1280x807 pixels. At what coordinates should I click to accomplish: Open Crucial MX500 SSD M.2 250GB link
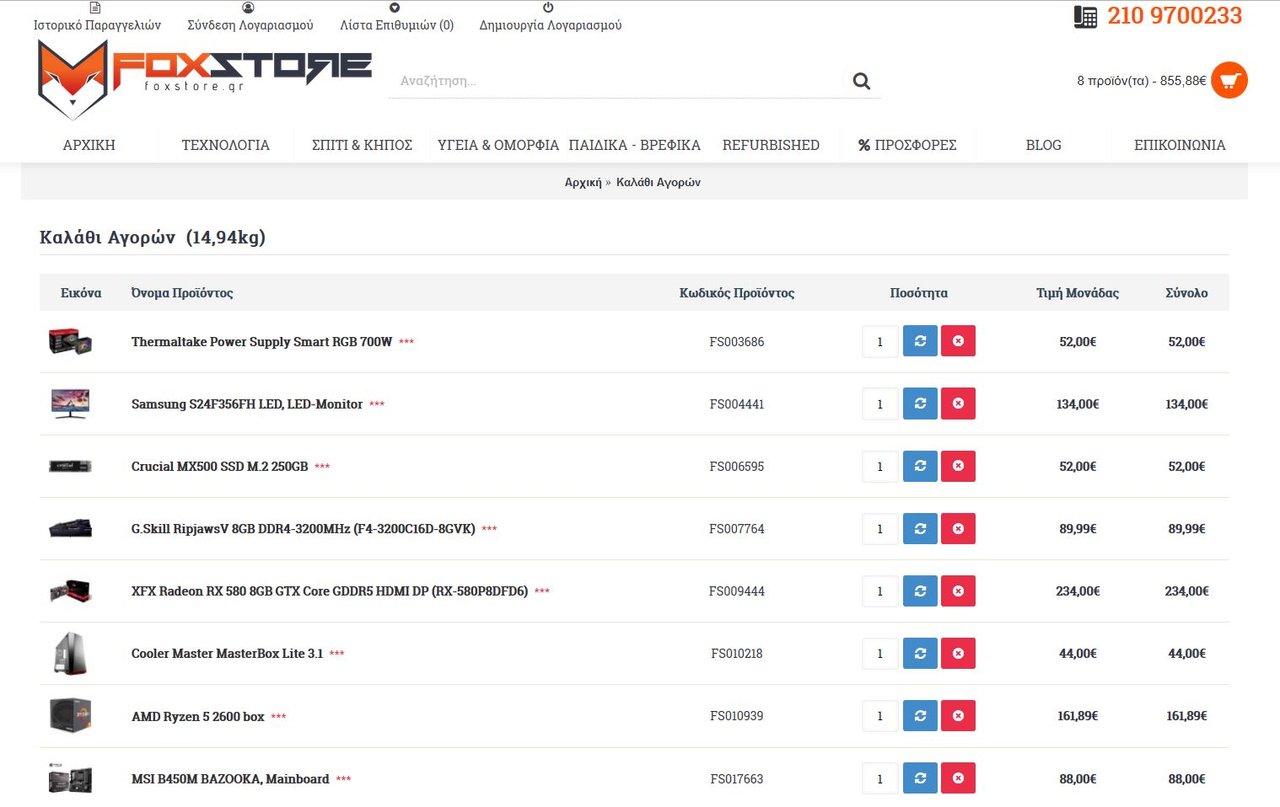click(x=219, y=466)
